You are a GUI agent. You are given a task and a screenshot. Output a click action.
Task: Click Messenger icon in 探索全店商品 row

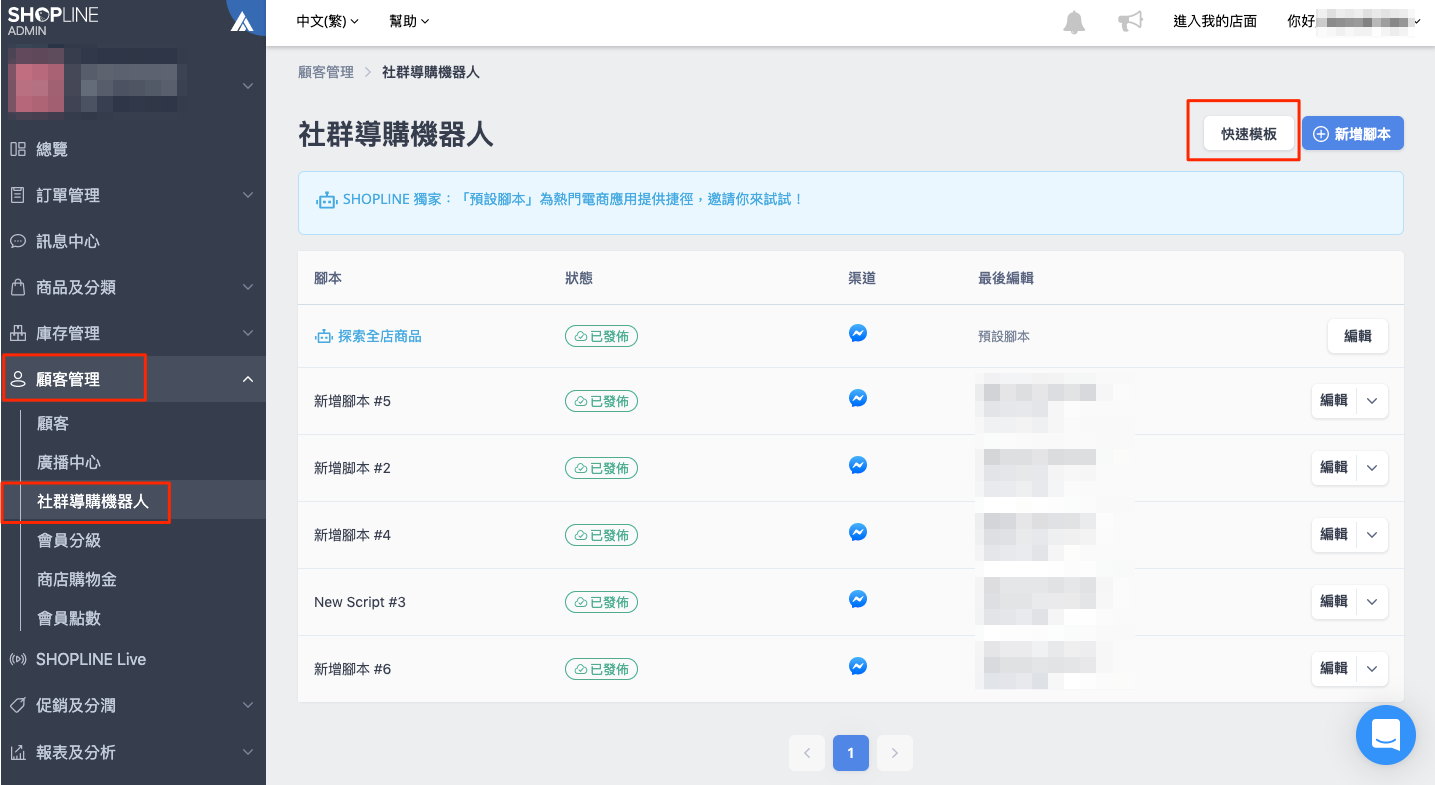[x=857, y=333]
